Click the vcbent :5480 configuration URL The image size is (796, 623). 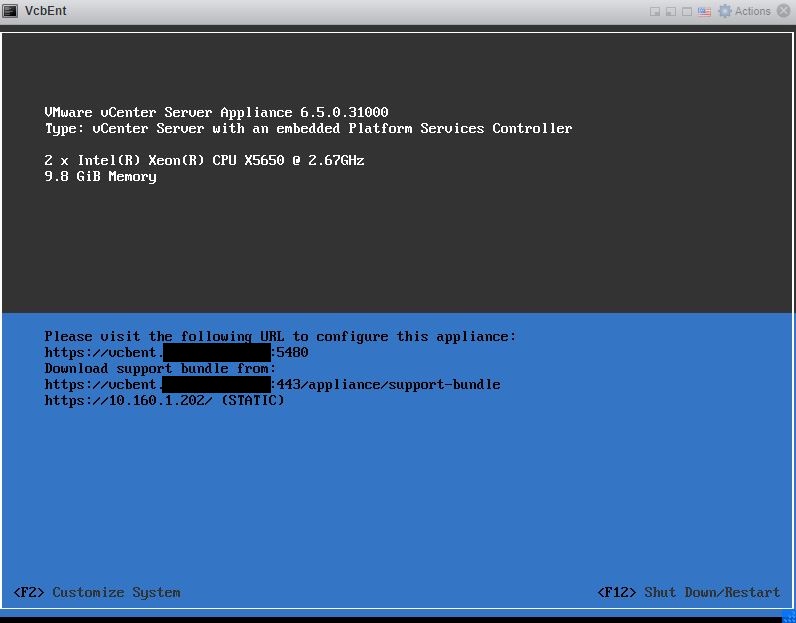(176, 352)
